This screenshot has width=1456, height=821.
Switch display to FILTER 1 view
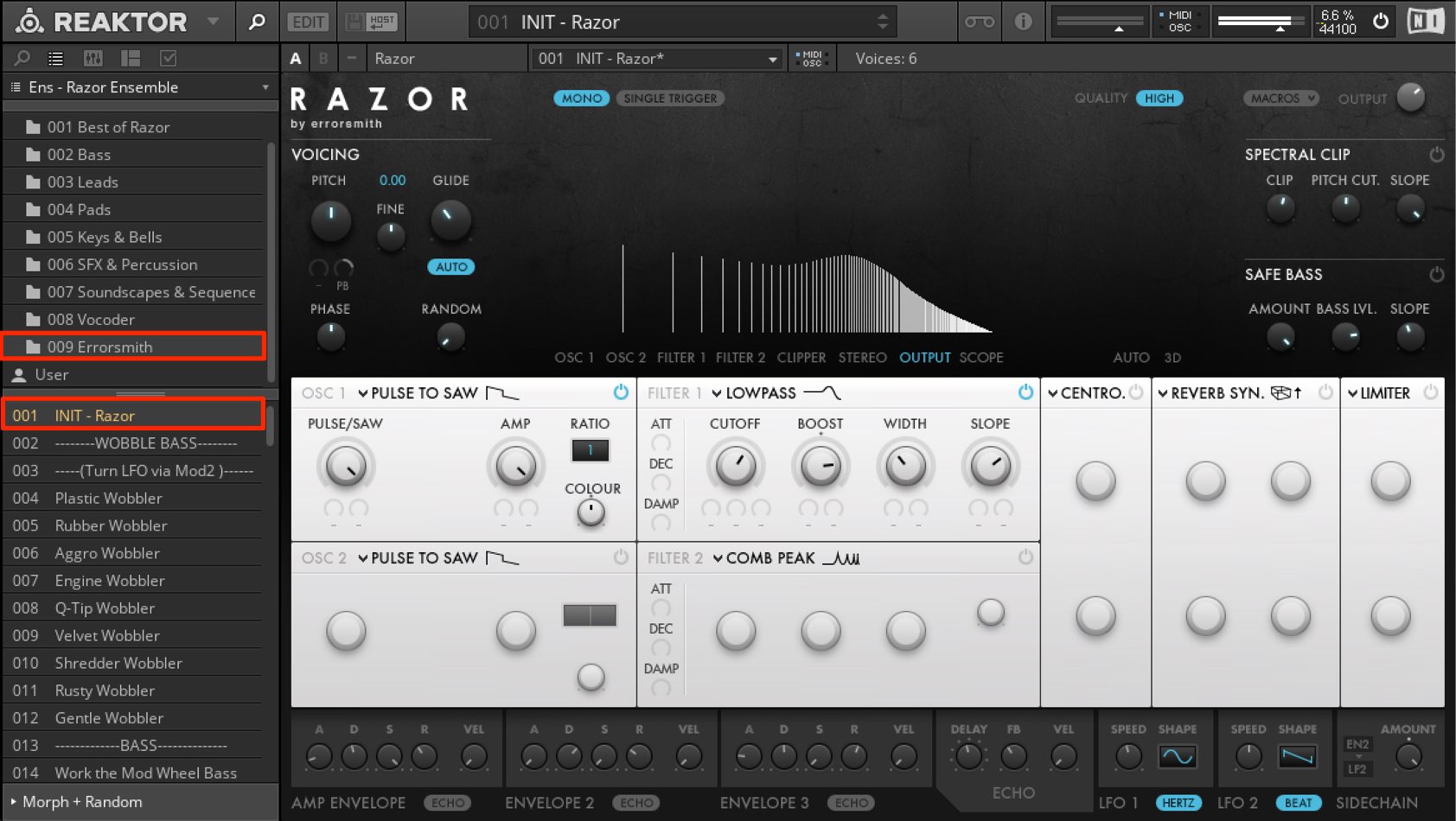click(x=681, y=358)
